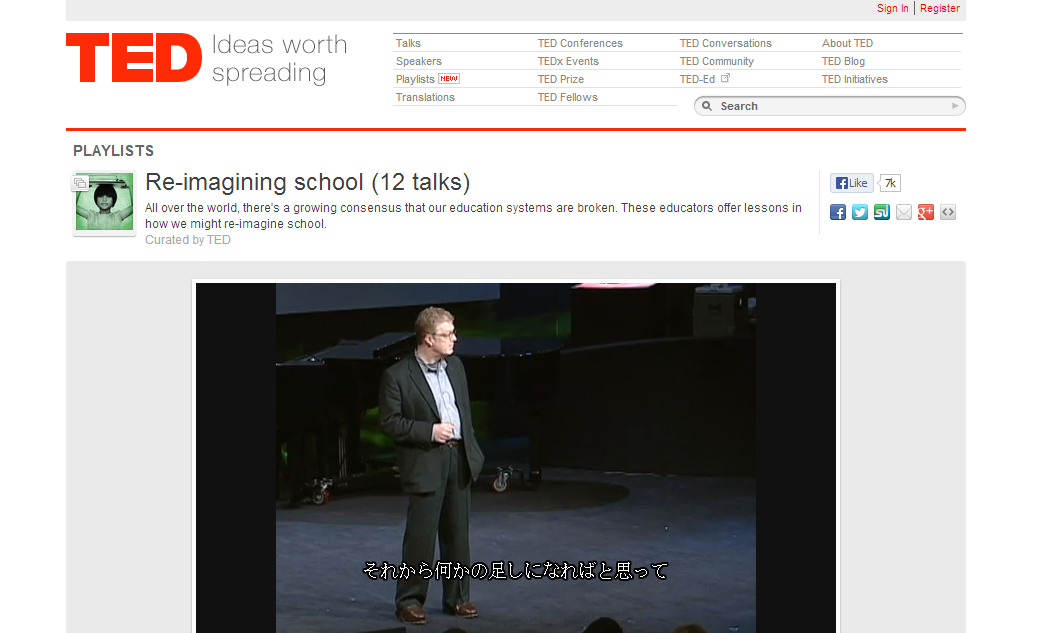Click the playlist thumbnail image
Screen dimensions: 1045x633
click(104, 203)
